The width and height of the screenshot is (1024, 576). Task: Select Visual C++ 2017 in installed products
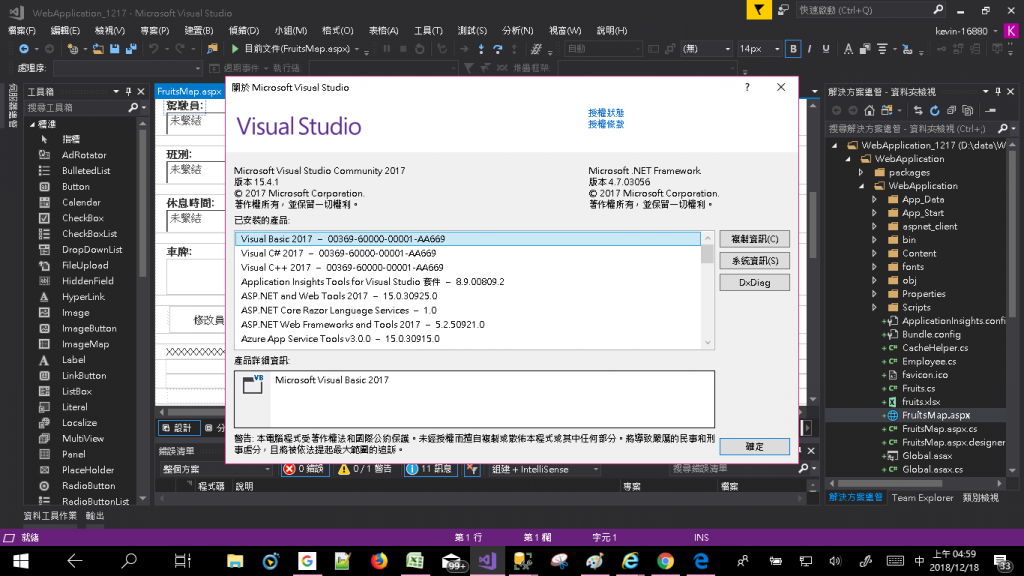pyautogui.click(x=467, y=268)
